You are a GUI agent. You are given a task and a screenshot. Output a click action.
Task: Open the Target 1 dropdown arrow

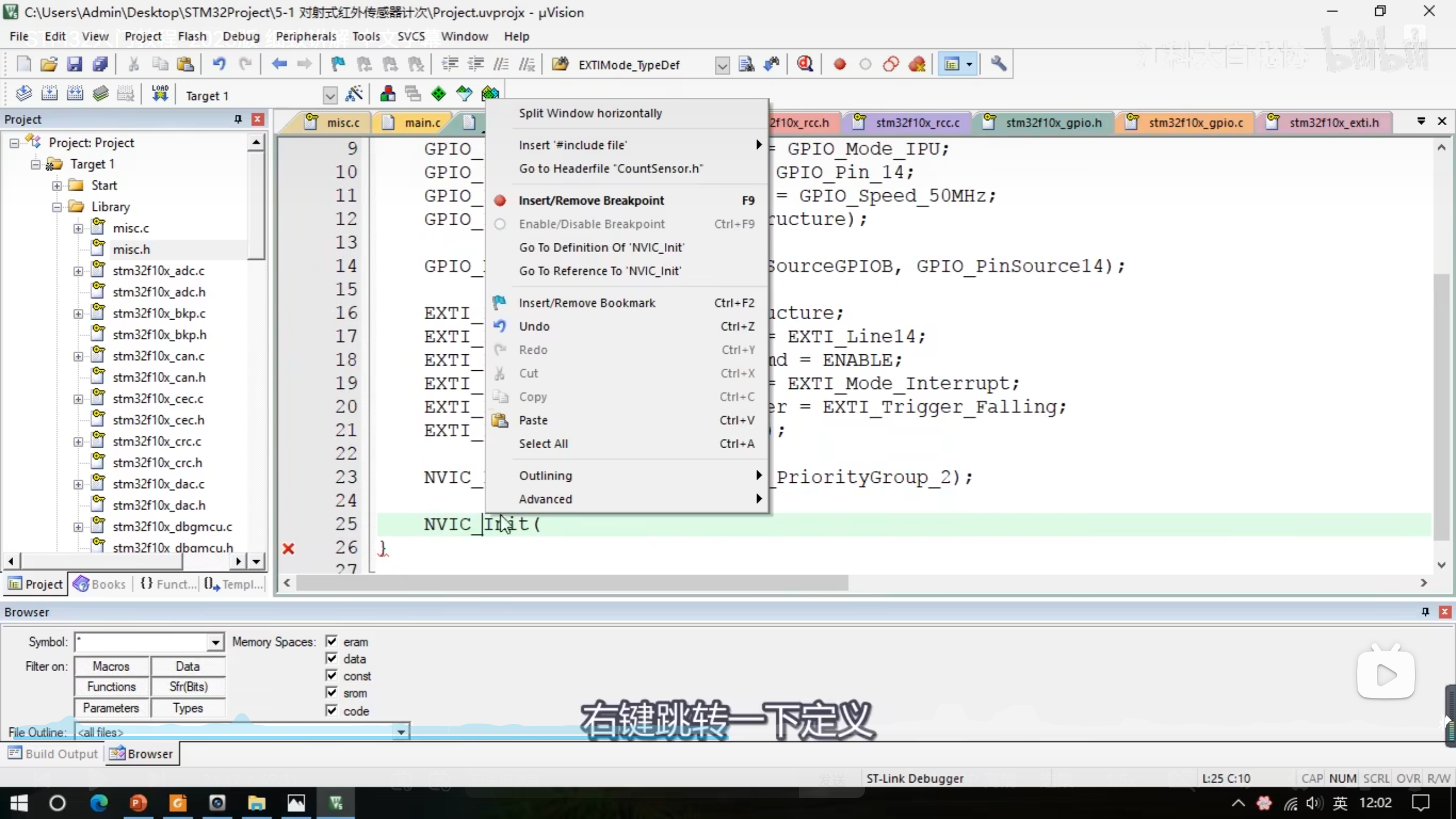tap(329, 96)
